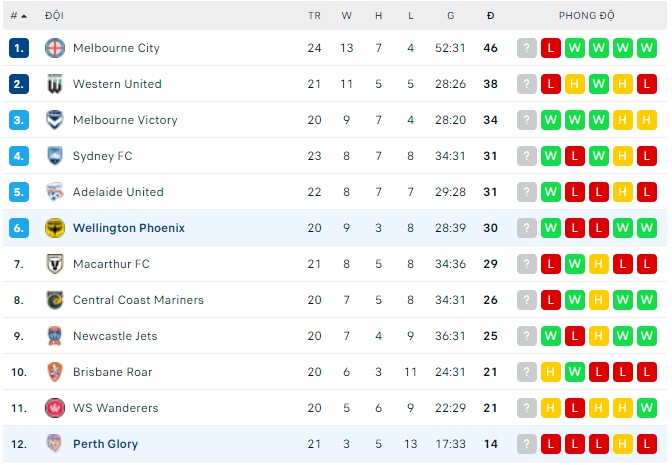Screen dimensions: 672x465
Task: Click the Newcastle Jets team logo
Action: point(55,336)
